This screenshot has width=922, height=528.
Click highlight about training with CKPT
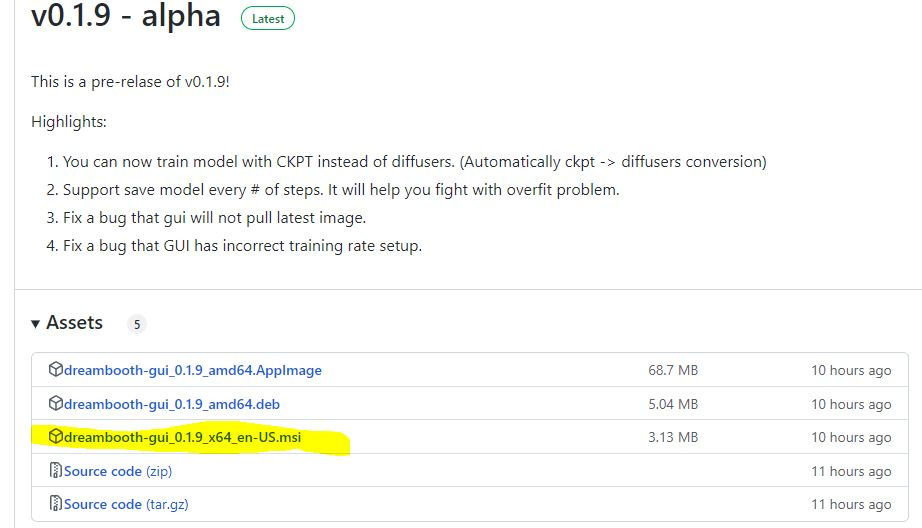click(x=415, y=162)
